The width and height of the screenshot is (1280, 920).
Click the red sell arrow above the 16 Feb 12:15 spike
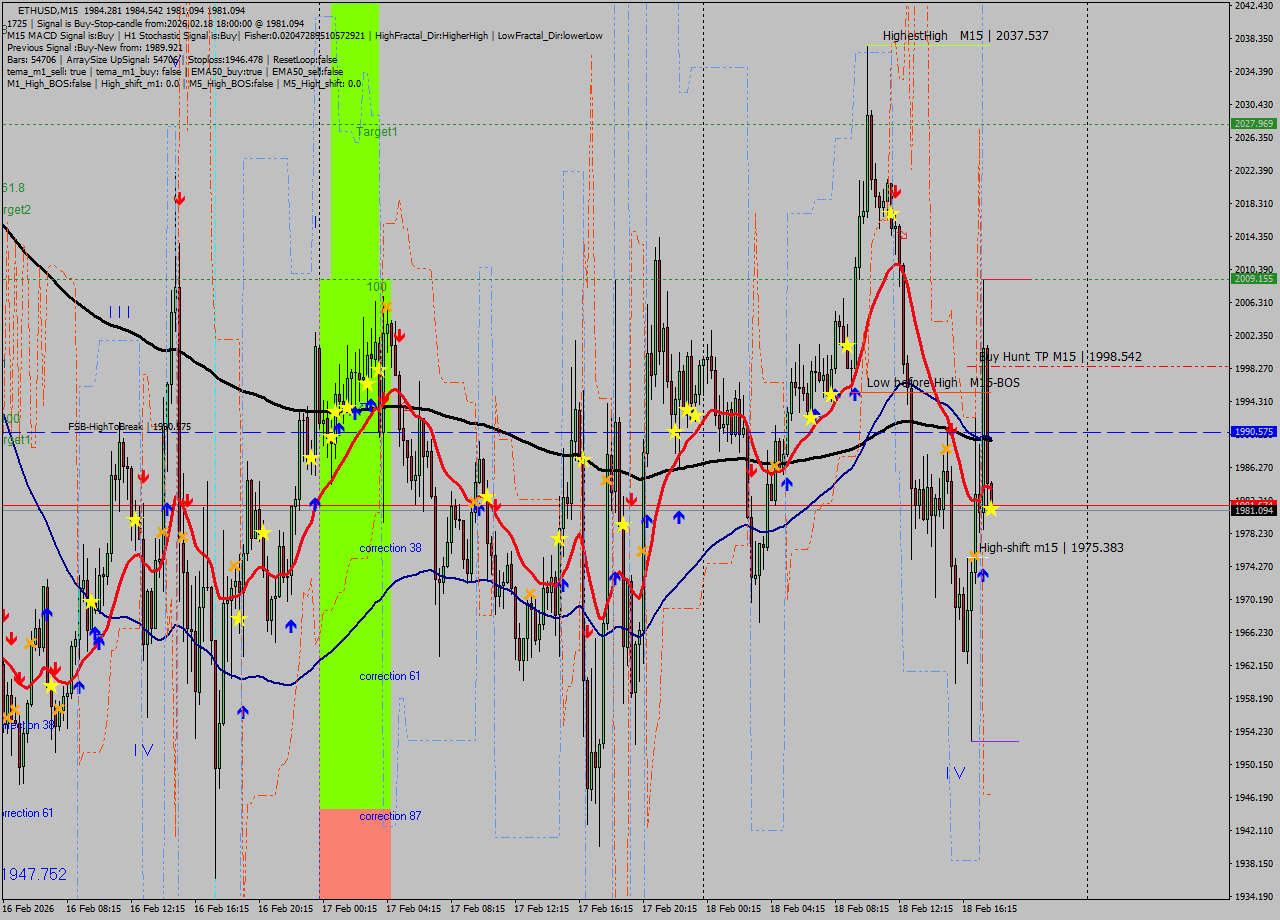(x=180, y=198)
